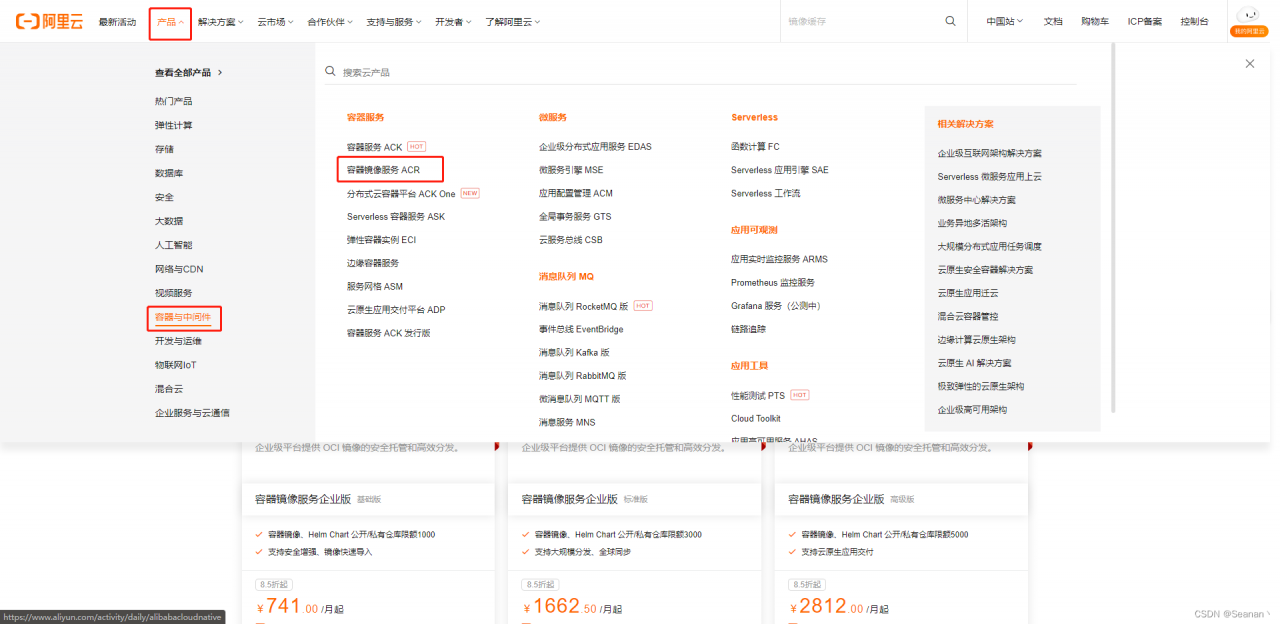Viewport: 1280px width, 624px height.
Task: Click the top bar search input
Action: tap(860, 21)
